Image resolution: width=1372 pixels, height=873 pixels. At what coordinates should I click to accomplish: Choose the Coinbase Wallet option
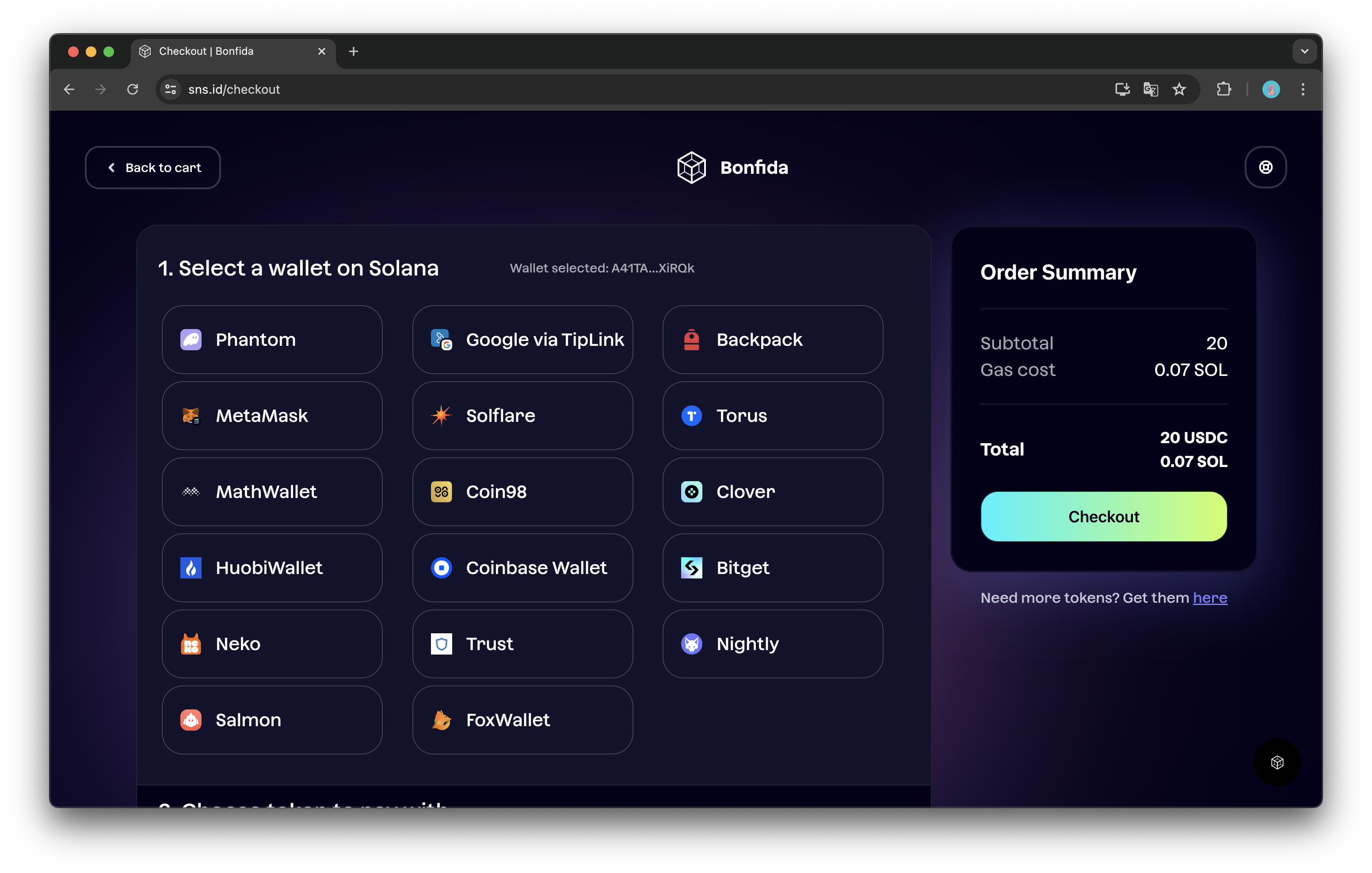[522, 568]
